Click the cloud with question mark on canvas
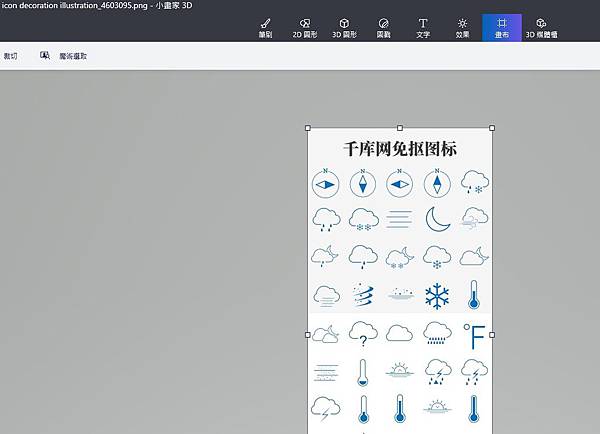Screen dimensions: 600x434 [363, 334]
